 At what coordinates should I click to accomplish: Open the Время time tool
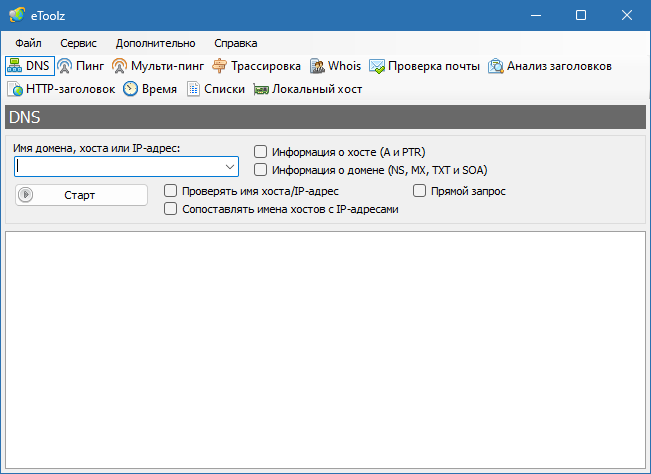point(150,89)
